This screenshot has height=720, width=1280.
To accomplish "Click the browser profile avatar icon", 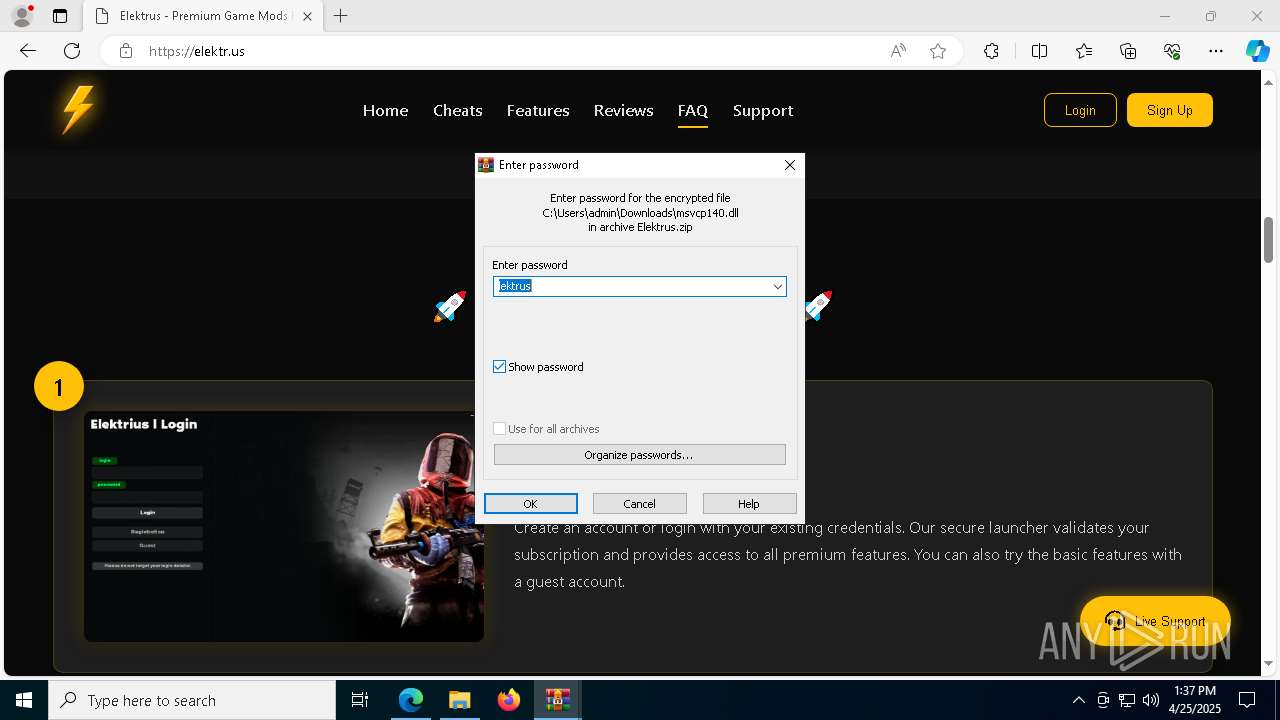I will click(22, 16).
